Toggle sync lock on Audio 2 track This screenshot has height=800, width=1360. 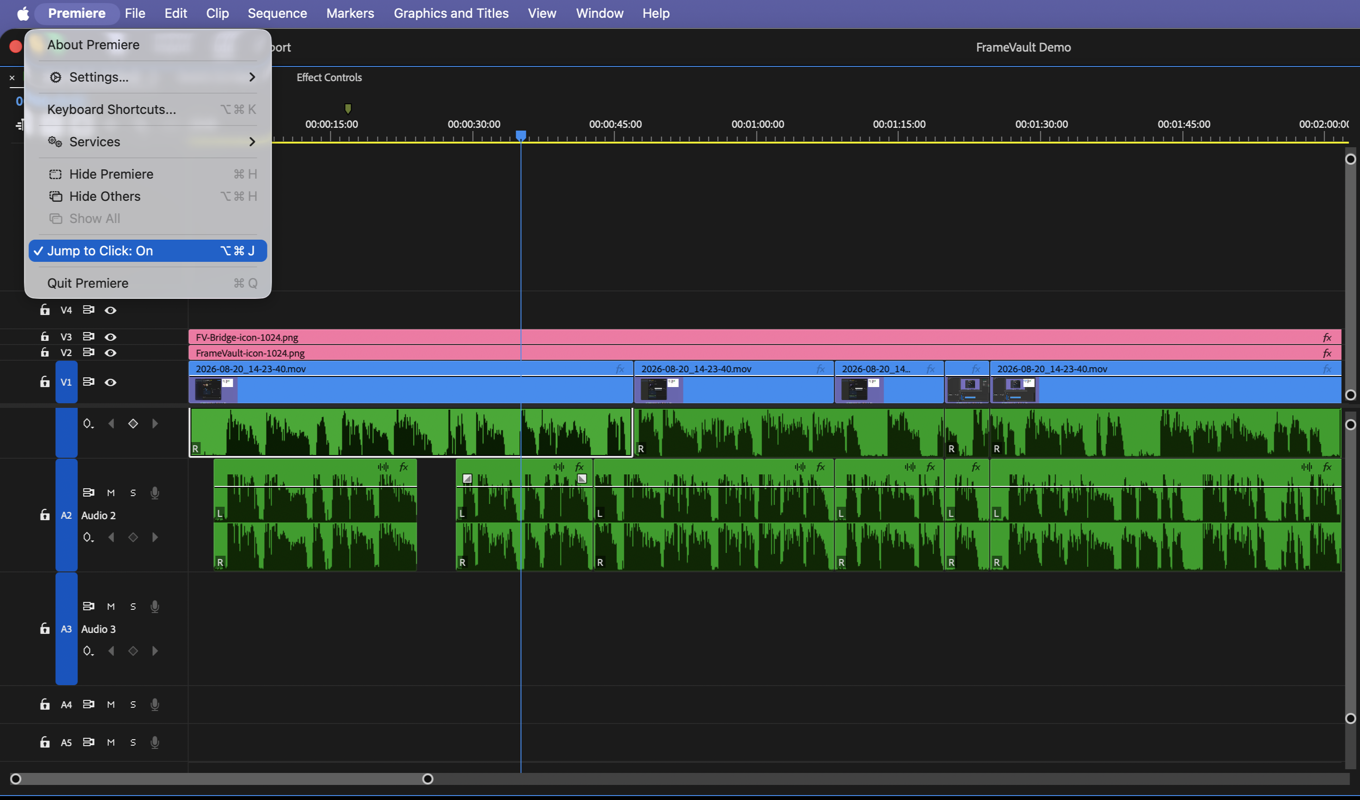pyautogui.click(x=88, y=493)
